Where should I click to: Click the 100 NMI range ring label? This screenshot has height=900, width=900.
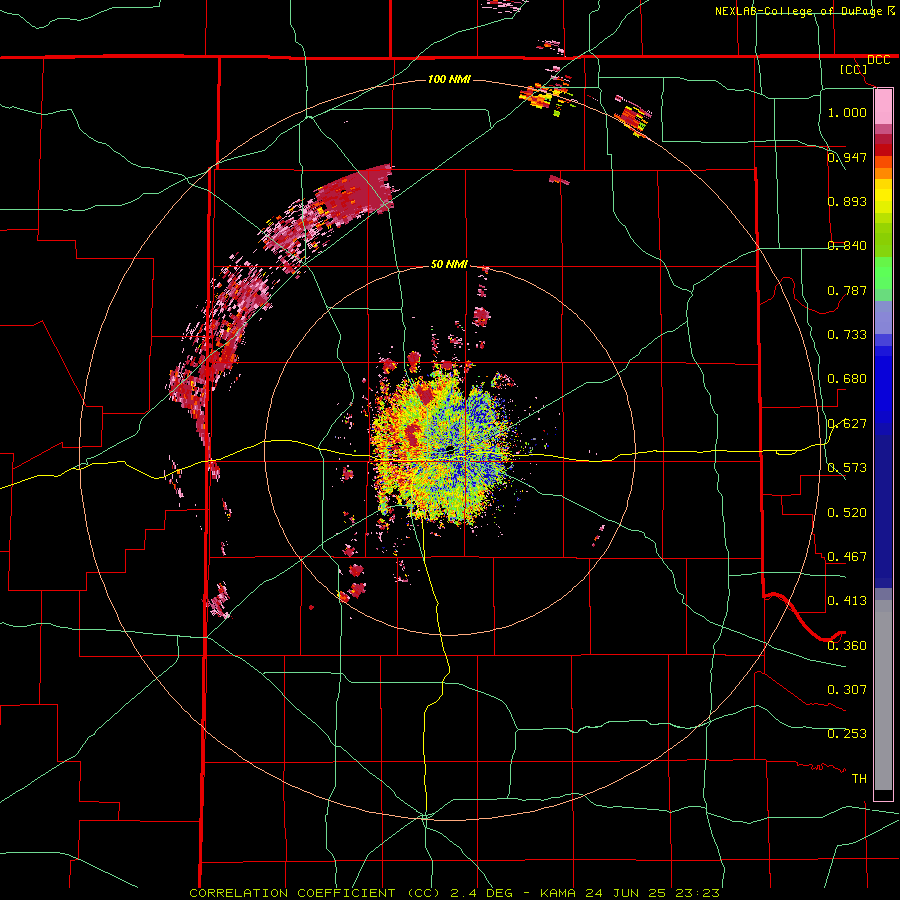click(x=449, y=79)
